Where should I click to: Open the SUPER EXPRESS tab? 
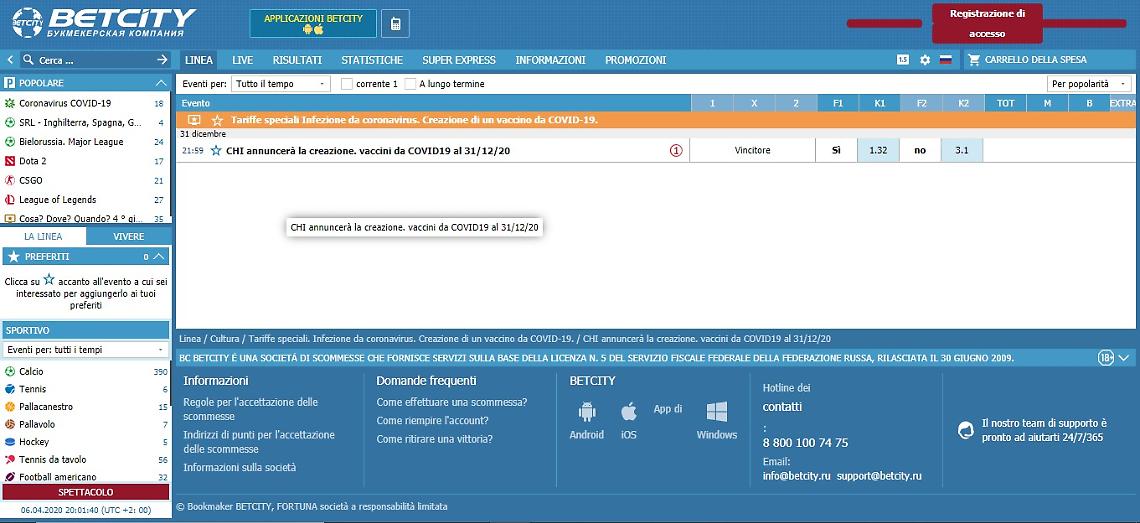point(459,60)
